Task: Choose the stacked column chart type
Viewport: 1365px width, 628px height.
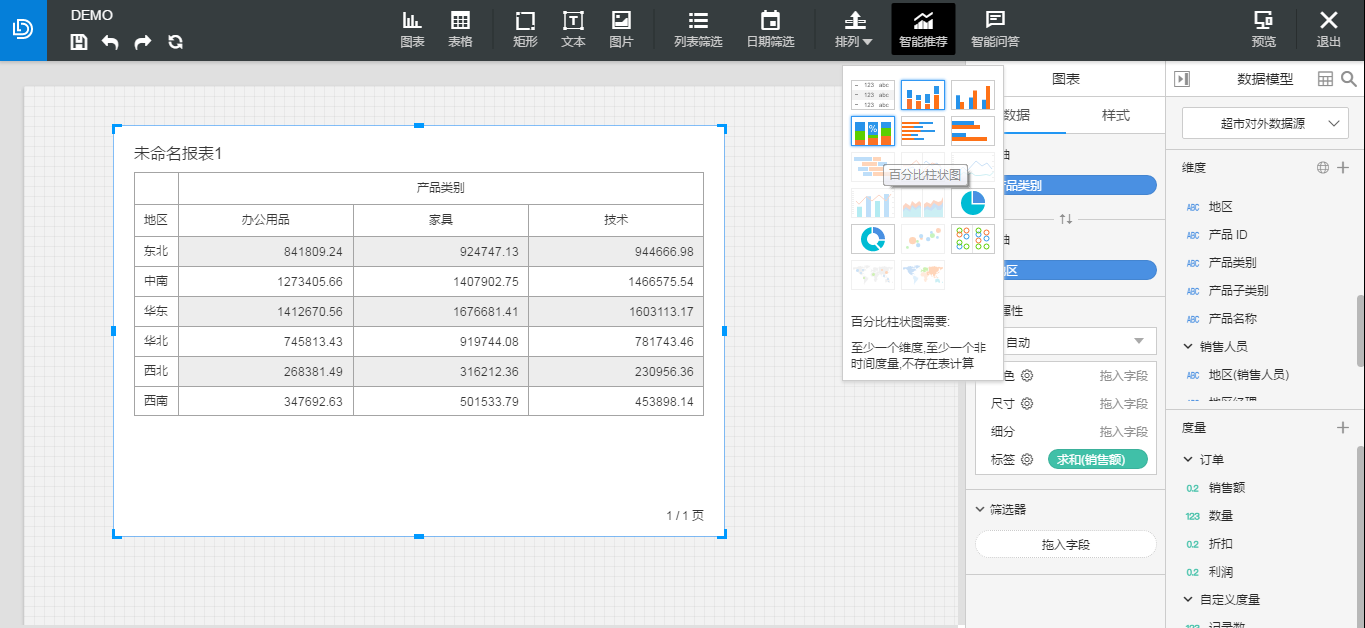Action: click(923, 95)
